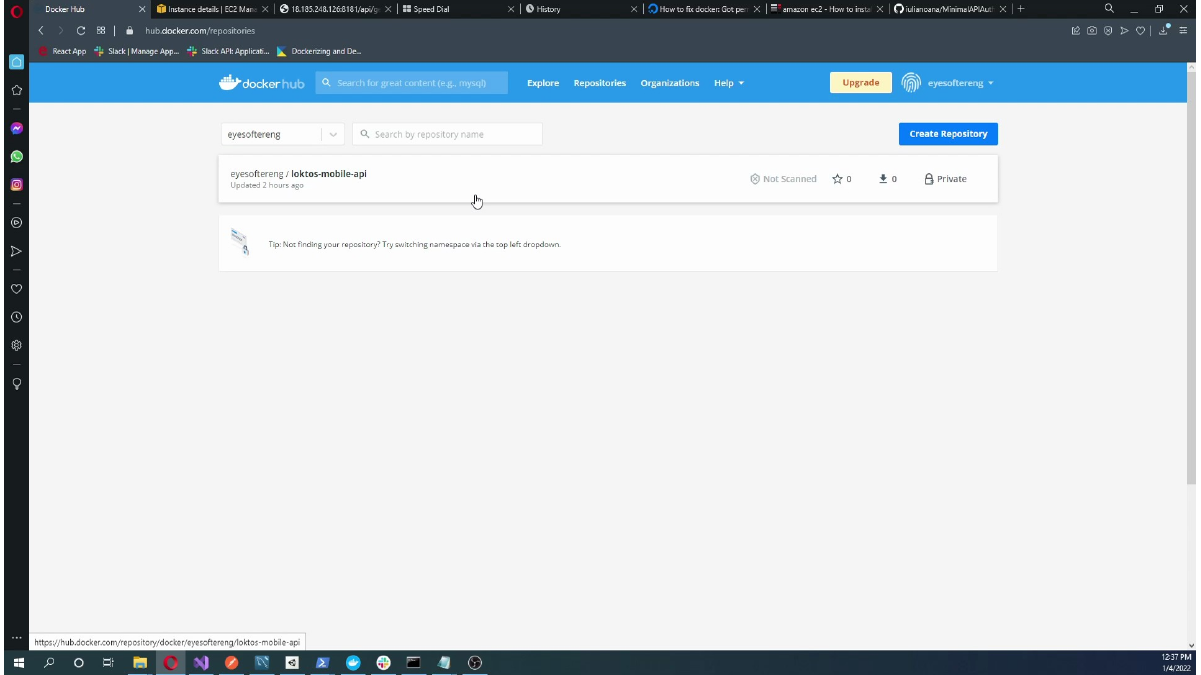Open the Slack Manage App bookmark
Viewport: 1201px width, 675px height.
[x=137, y=51]
